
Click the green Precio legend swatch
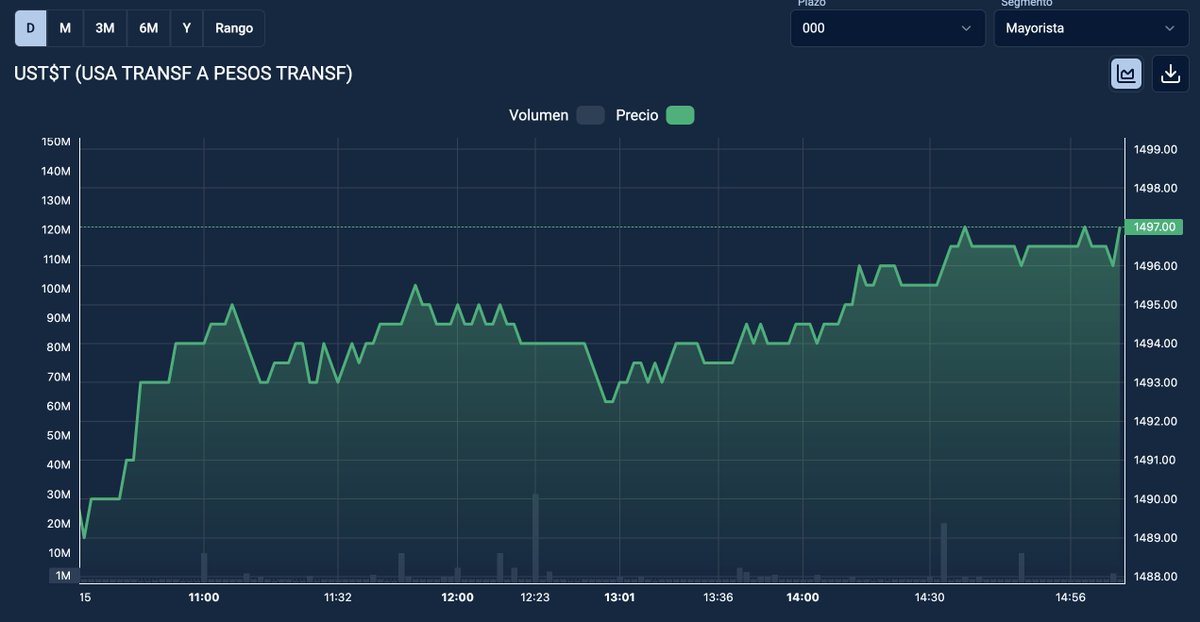(680, 115)
